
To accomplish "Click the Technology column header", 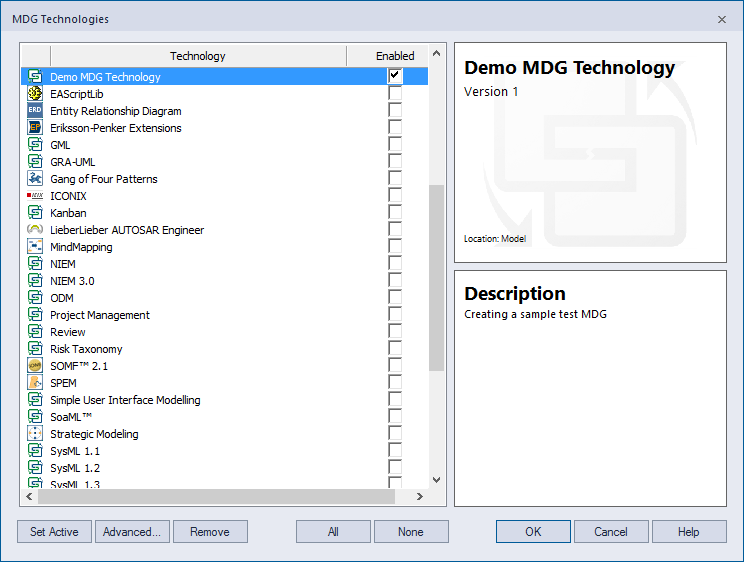I will 198,56.
